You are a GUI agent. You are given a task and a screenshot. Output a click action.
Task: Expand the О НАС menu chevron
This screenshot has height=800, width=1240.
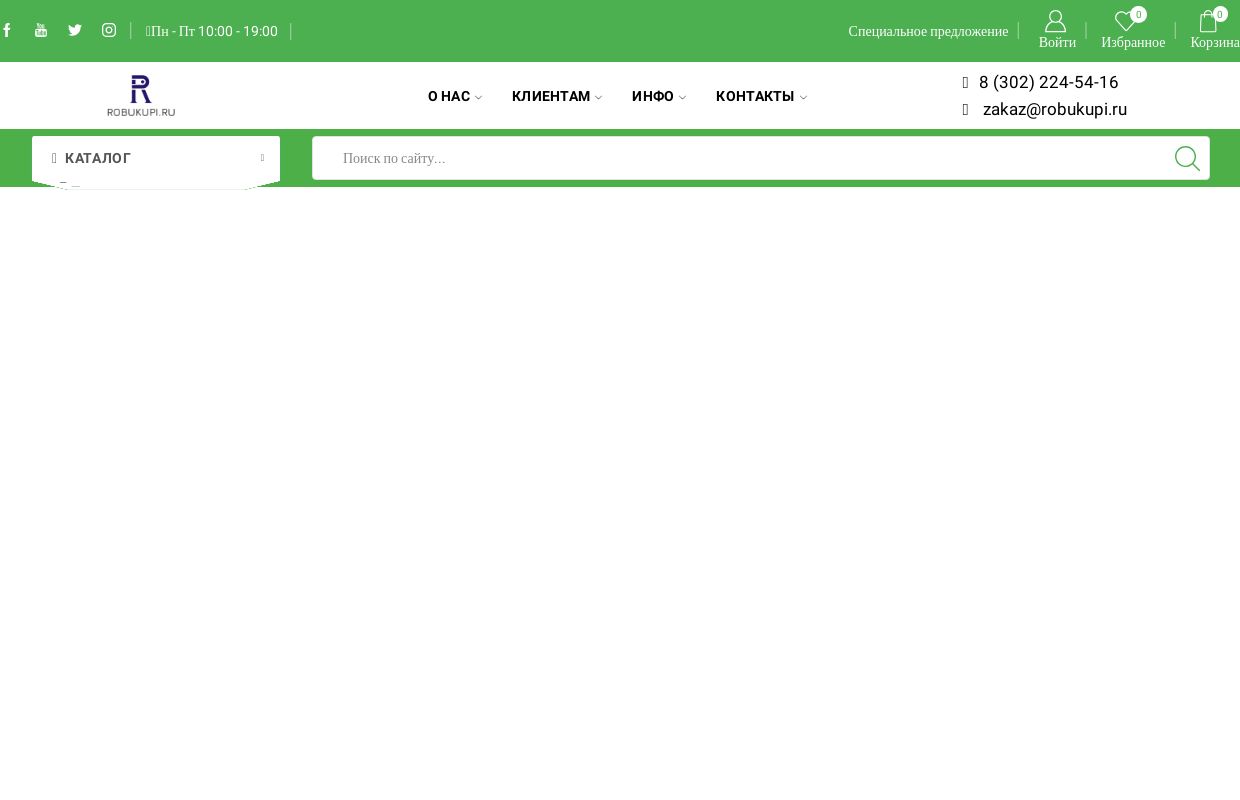[x=478, y=98]
